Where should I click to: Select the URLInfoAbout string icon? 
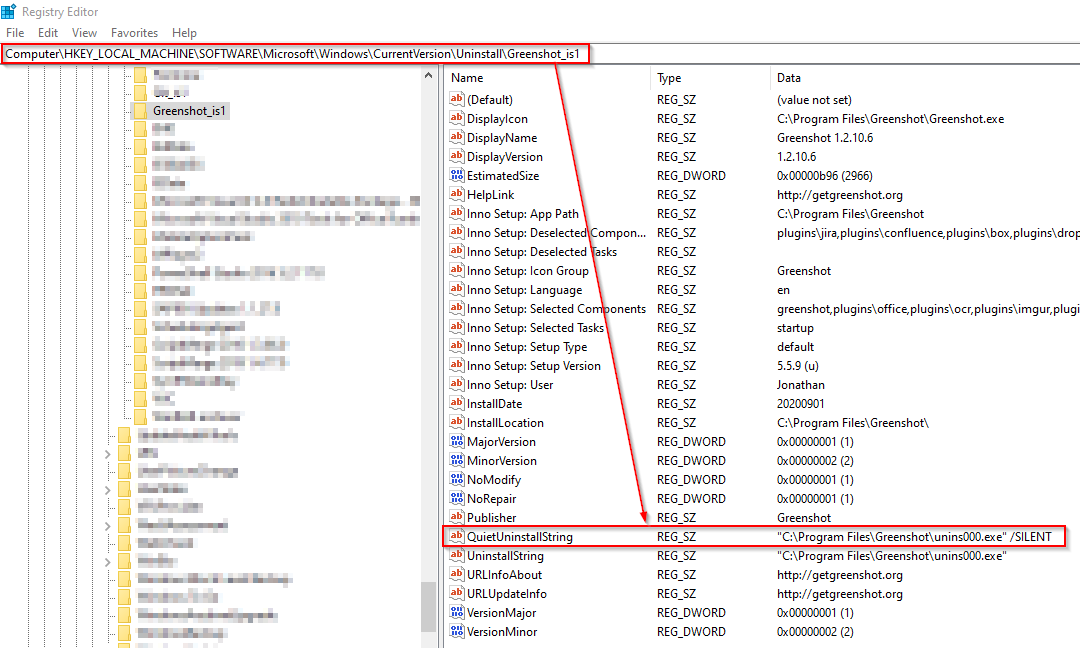pos(457,574)
